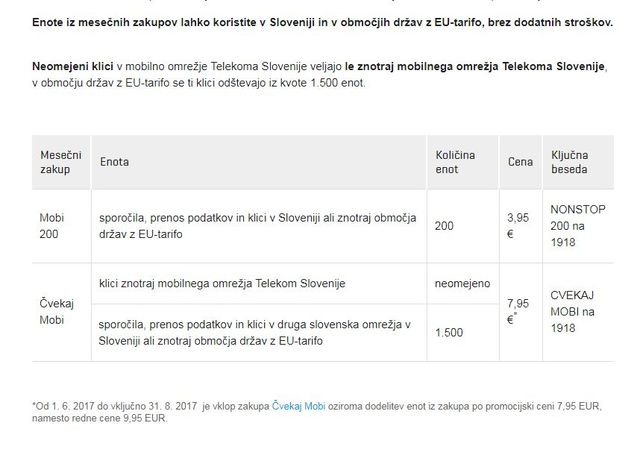Click the Mesečni zakup column header
640x467 pixels.
tap(61, 162)
